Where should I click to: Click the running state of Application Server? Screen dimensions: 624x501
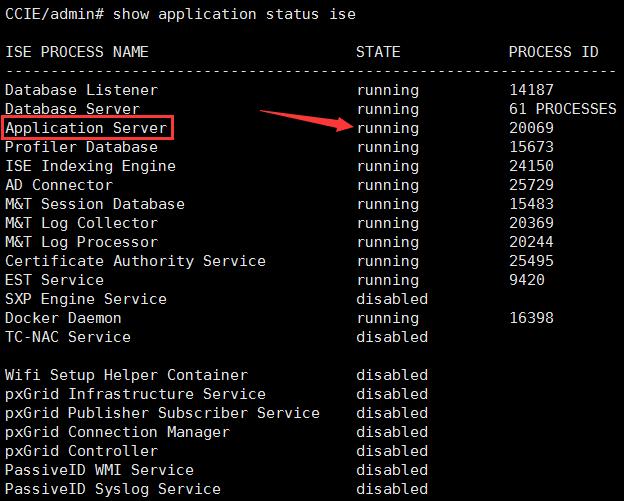point(388,129)
